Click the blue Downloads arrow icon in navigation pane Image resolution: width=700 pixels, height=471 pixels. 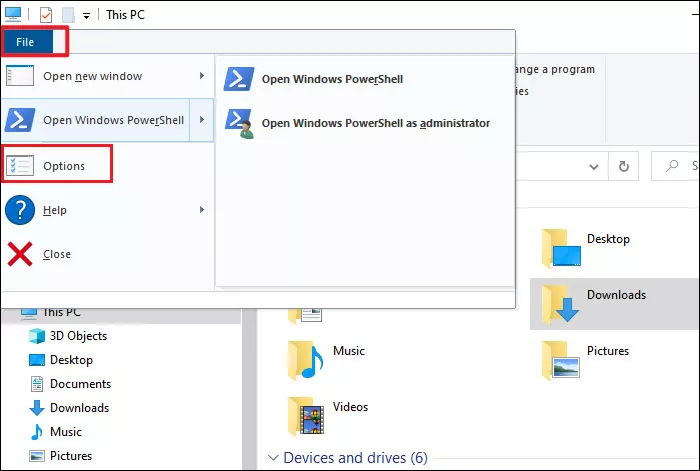coord(37,408)
